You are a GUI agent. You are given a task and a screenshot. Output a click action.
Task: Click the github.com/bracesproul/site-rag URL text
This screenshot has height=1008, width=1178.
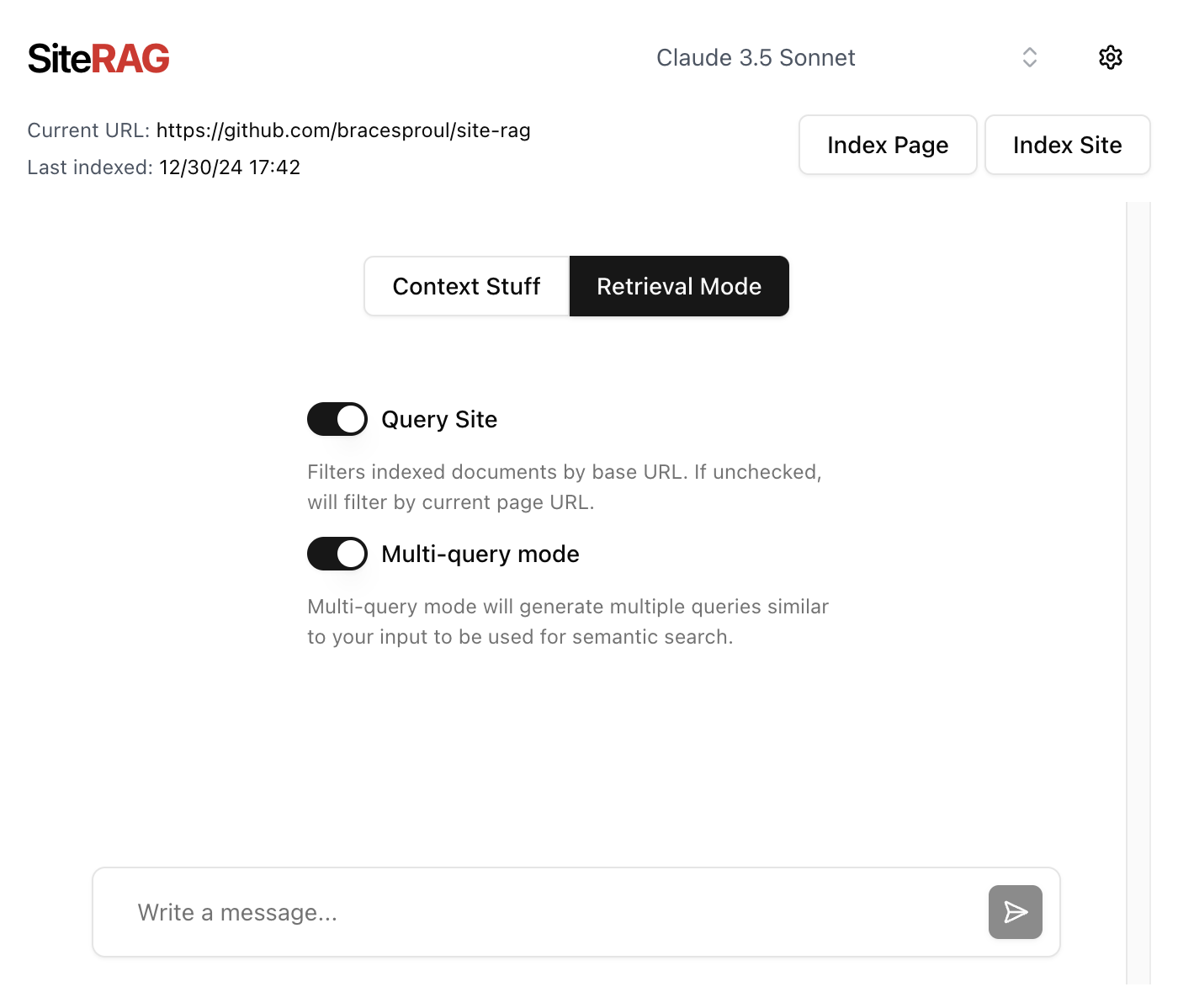tap(343, 130)
